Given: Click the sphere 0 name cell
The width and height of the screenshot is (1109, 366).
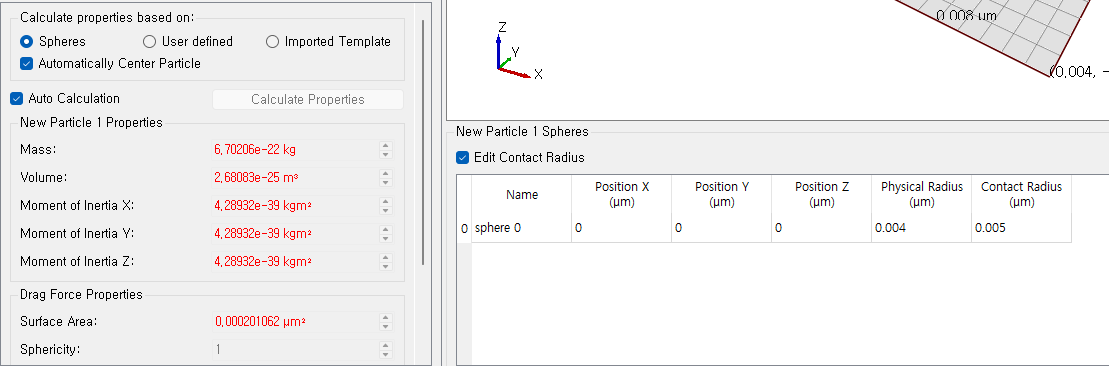Looking at the screenshot, I should (x=521, y=229).
